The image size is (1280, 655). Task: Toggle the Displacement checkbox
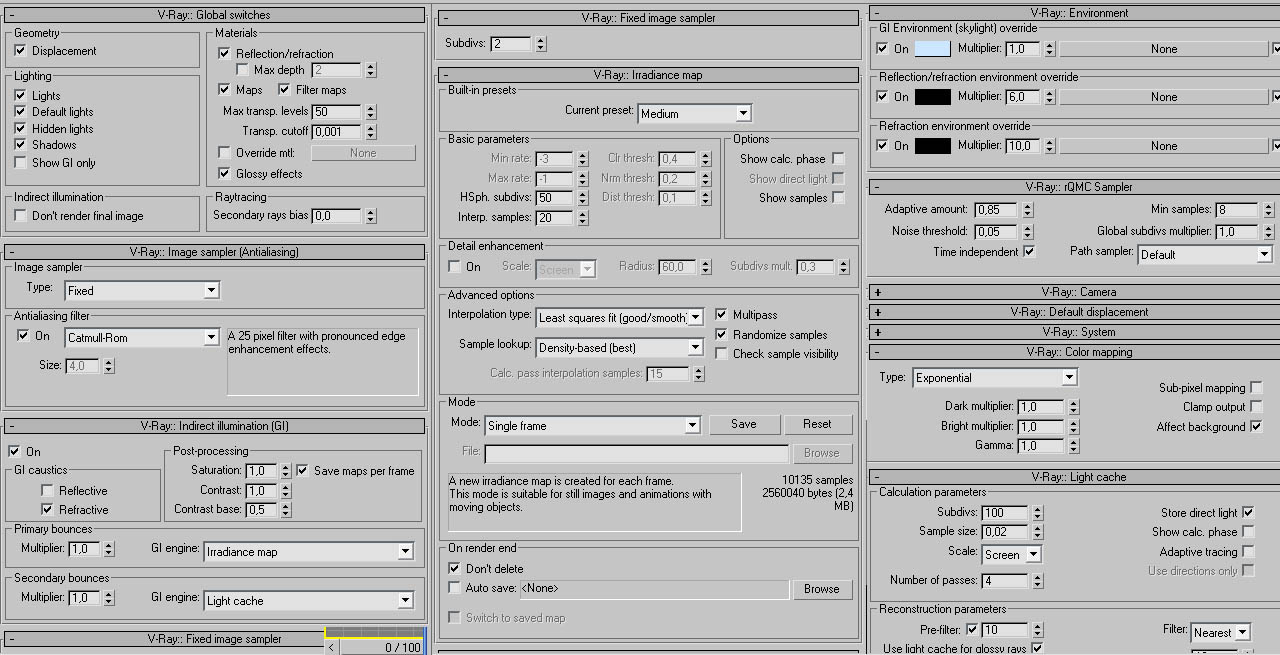click(21, 51)
